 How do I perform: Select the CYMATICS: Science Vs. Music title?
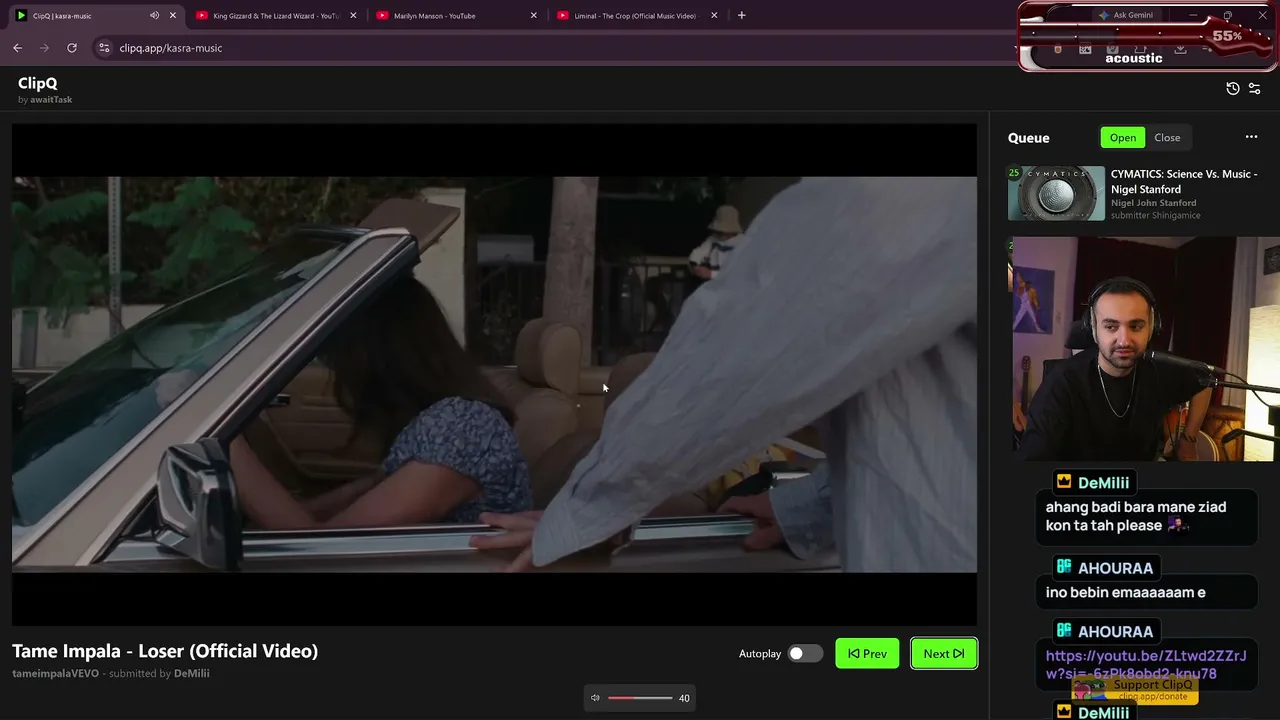pyautogui.click(x=1184, y=181)
